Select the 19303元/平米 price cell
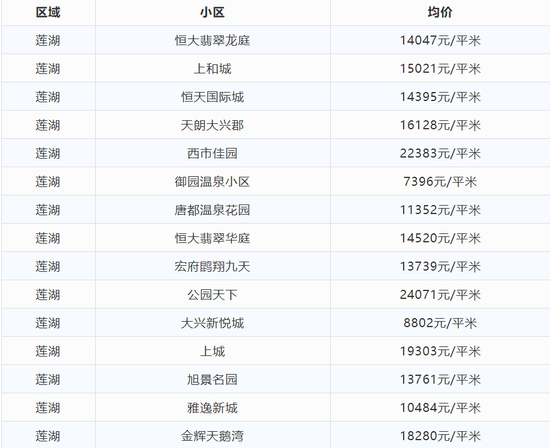The height and width of the screenshot is (448, 550). coord(440,351)
